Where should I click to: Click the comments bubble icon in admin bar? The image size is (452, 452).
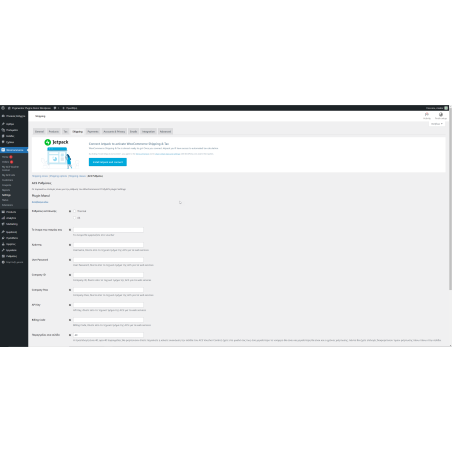pos(56,108)
